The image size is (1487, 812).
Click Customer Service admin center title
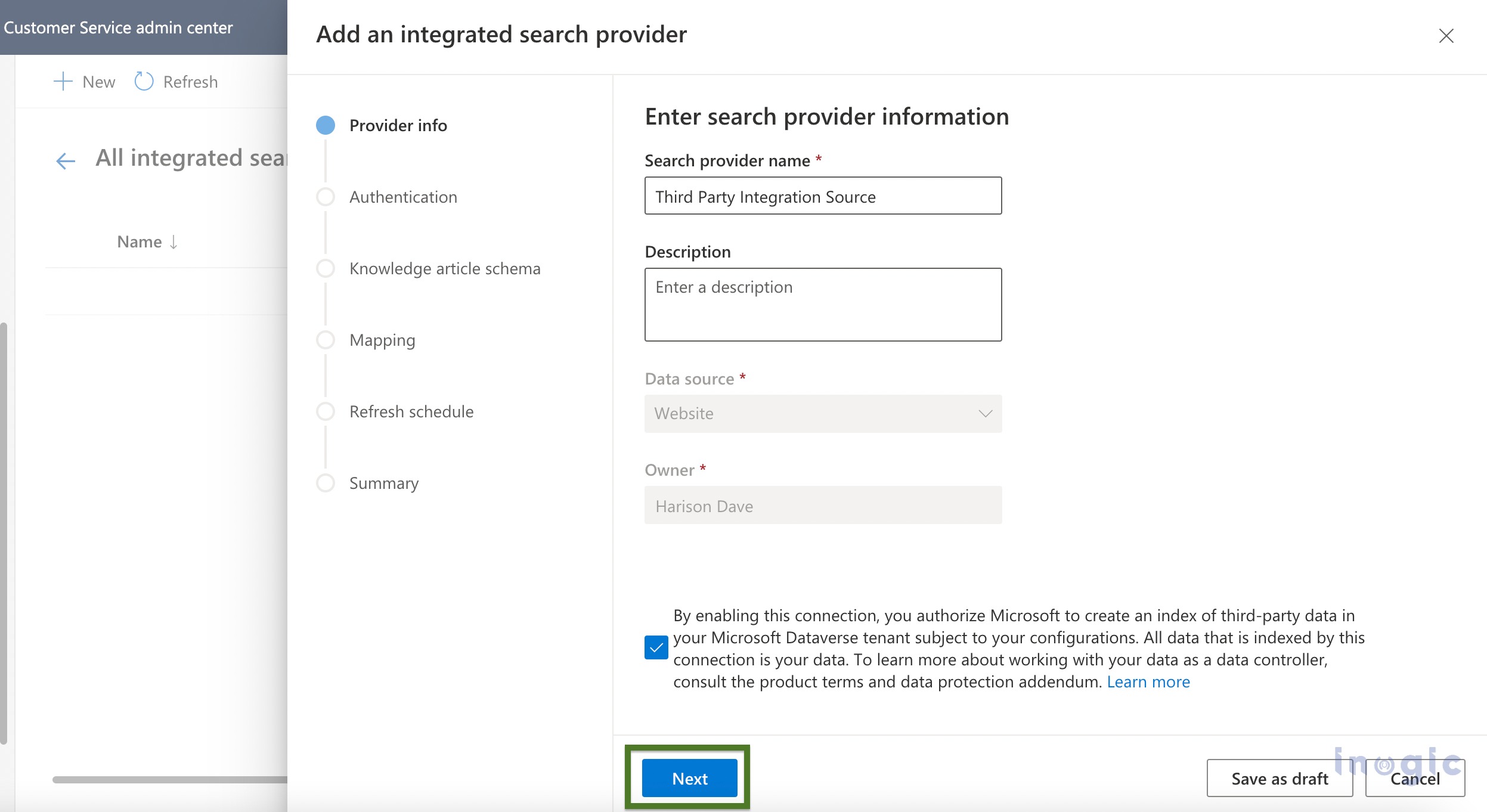(x=118, y=27)
